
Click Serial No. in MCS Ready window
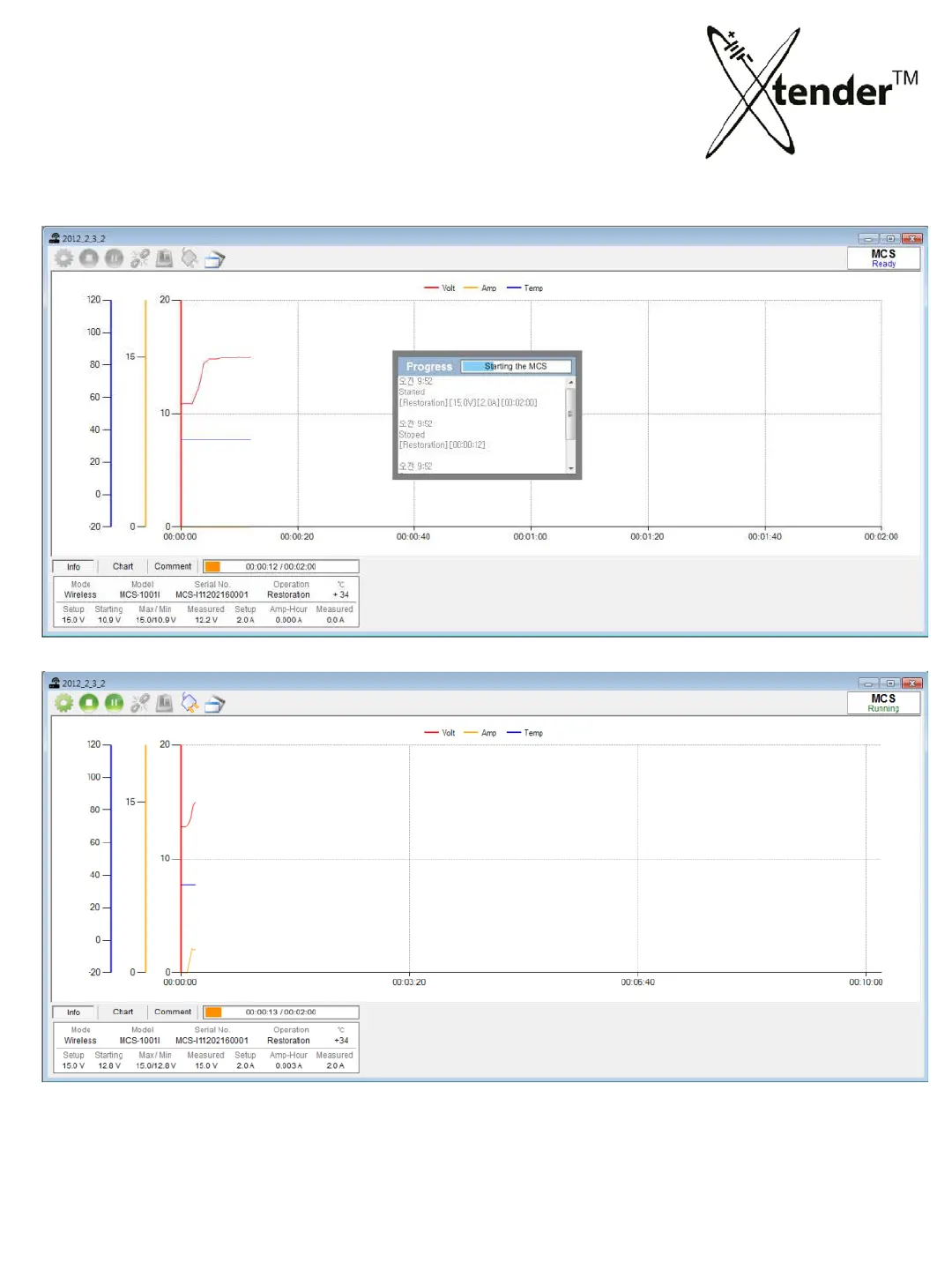[x=212, y=595]
